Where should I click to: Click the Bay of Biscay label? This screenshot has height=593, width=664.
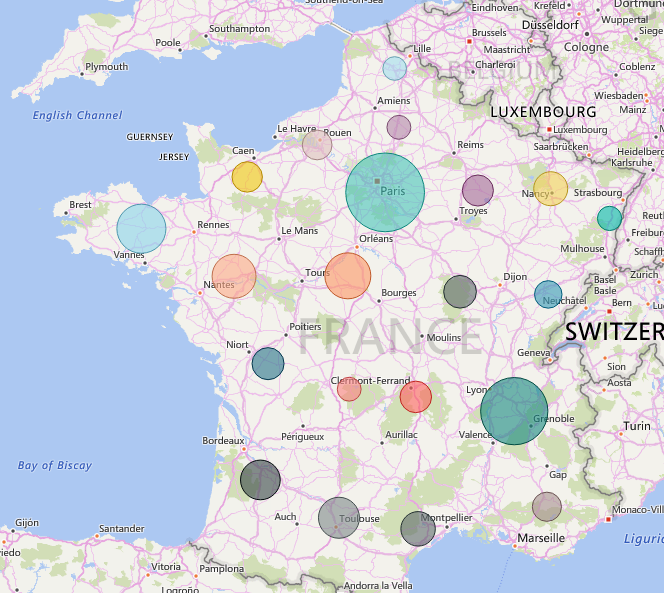tap(55, 466)
